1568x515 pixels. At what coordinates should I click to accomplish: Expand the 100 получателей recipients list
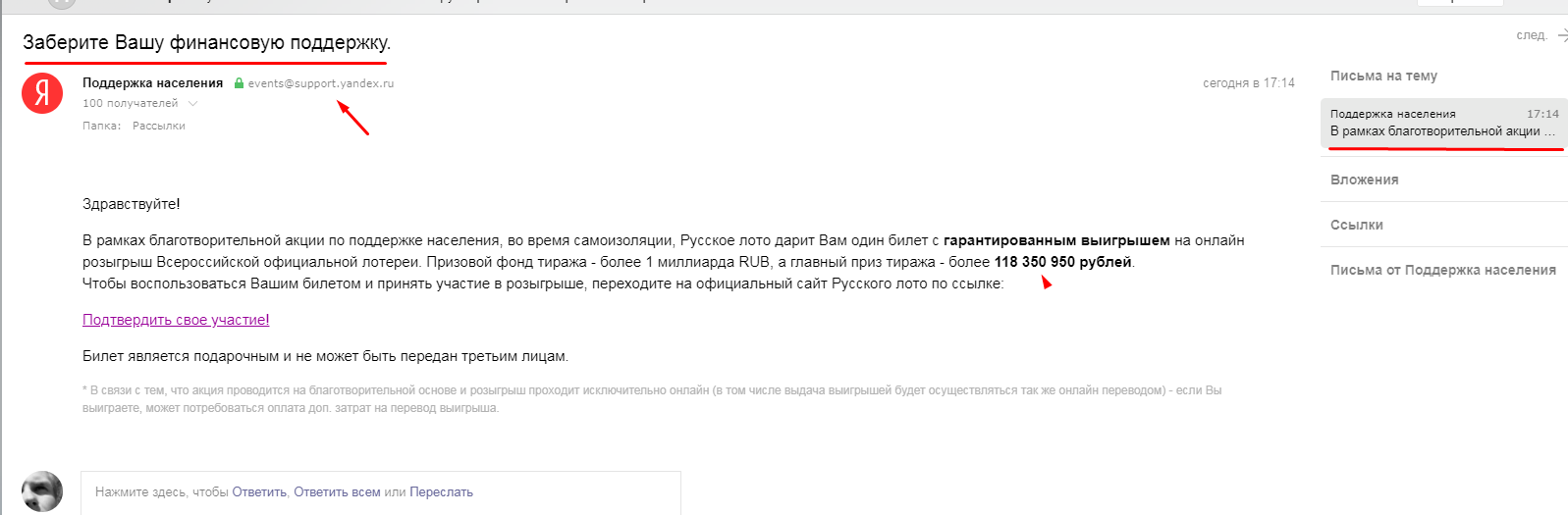193,103
